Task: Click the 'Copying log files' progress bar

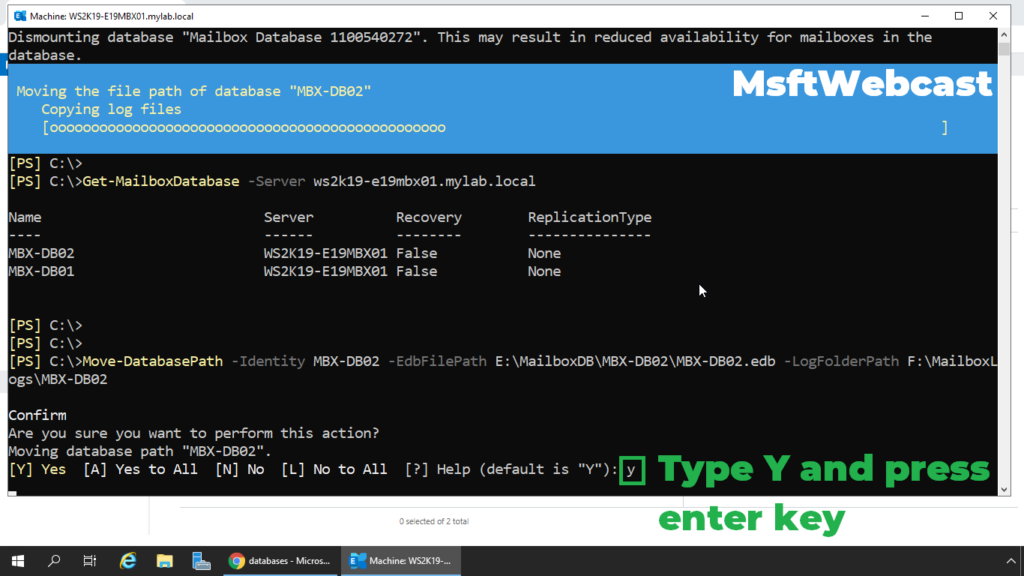Action: [x=495, y=128]
